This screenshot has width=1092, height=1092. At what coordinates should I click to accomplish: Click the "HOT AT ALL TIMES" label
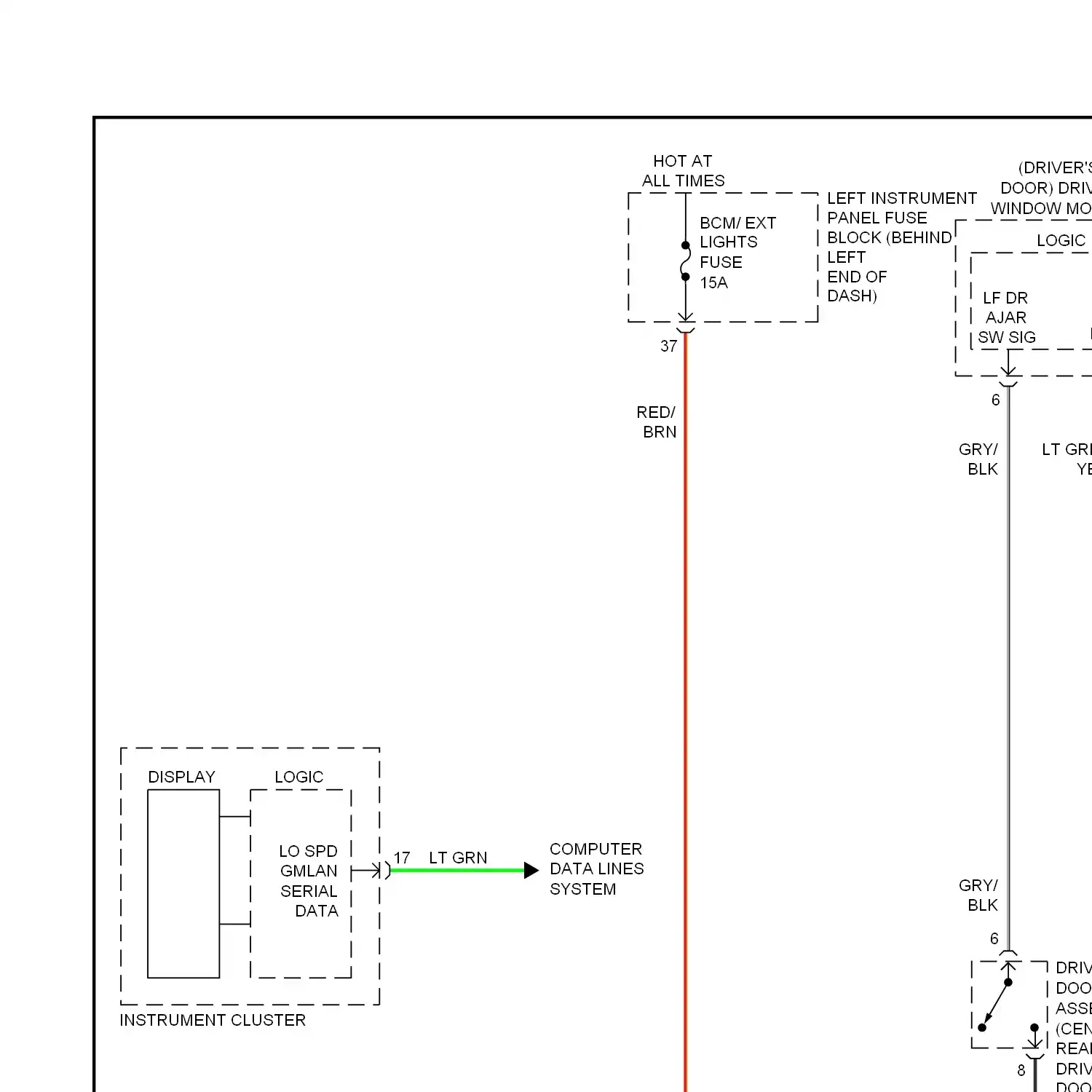click(x=683, y=171)
